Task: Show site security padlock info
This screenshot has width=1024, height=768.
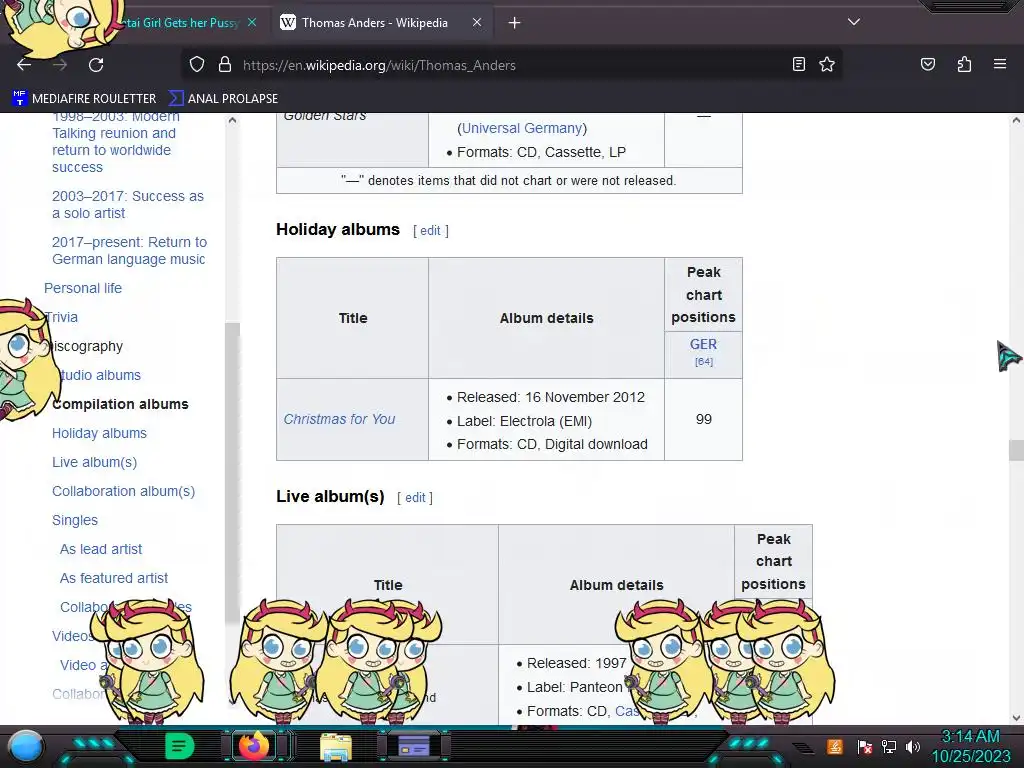Action: [225, 65]
